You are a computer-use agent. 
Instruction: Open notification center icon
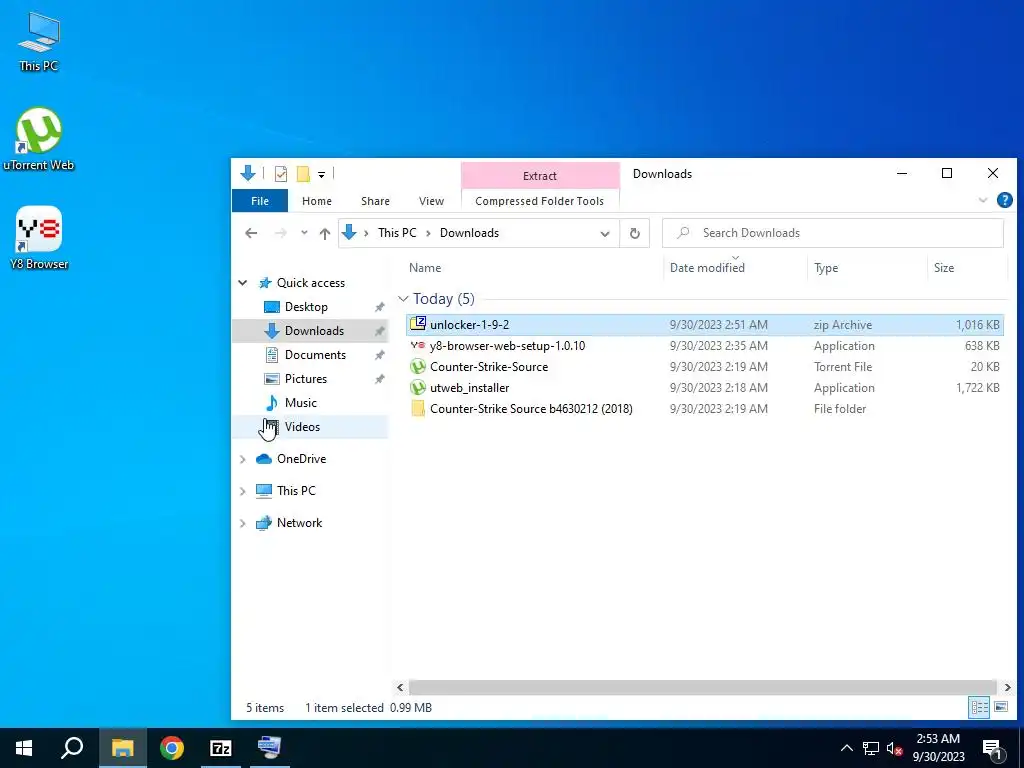(x=992, y=748)
